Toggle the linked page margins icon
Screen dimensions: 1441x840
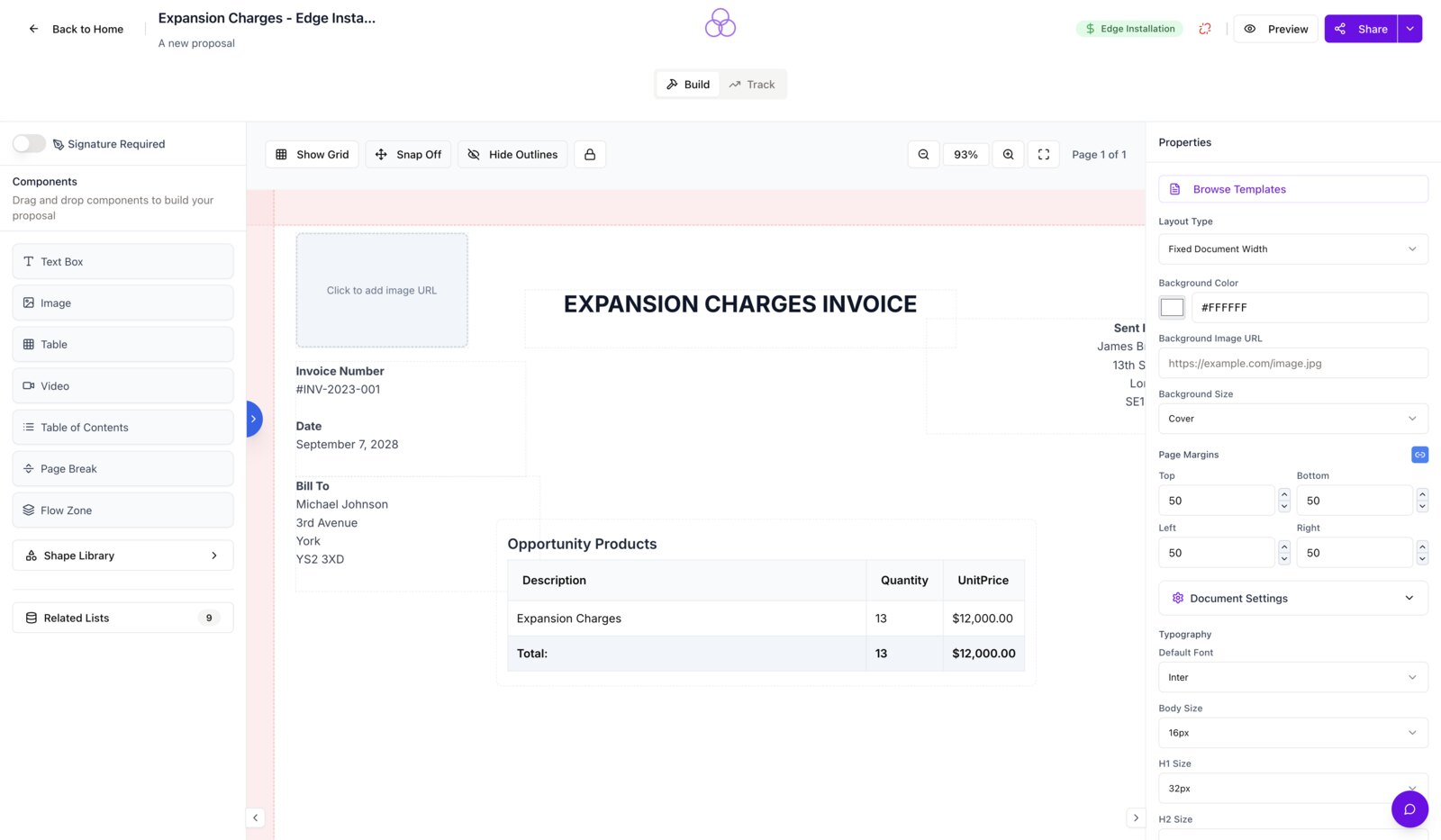point(1419,455)
